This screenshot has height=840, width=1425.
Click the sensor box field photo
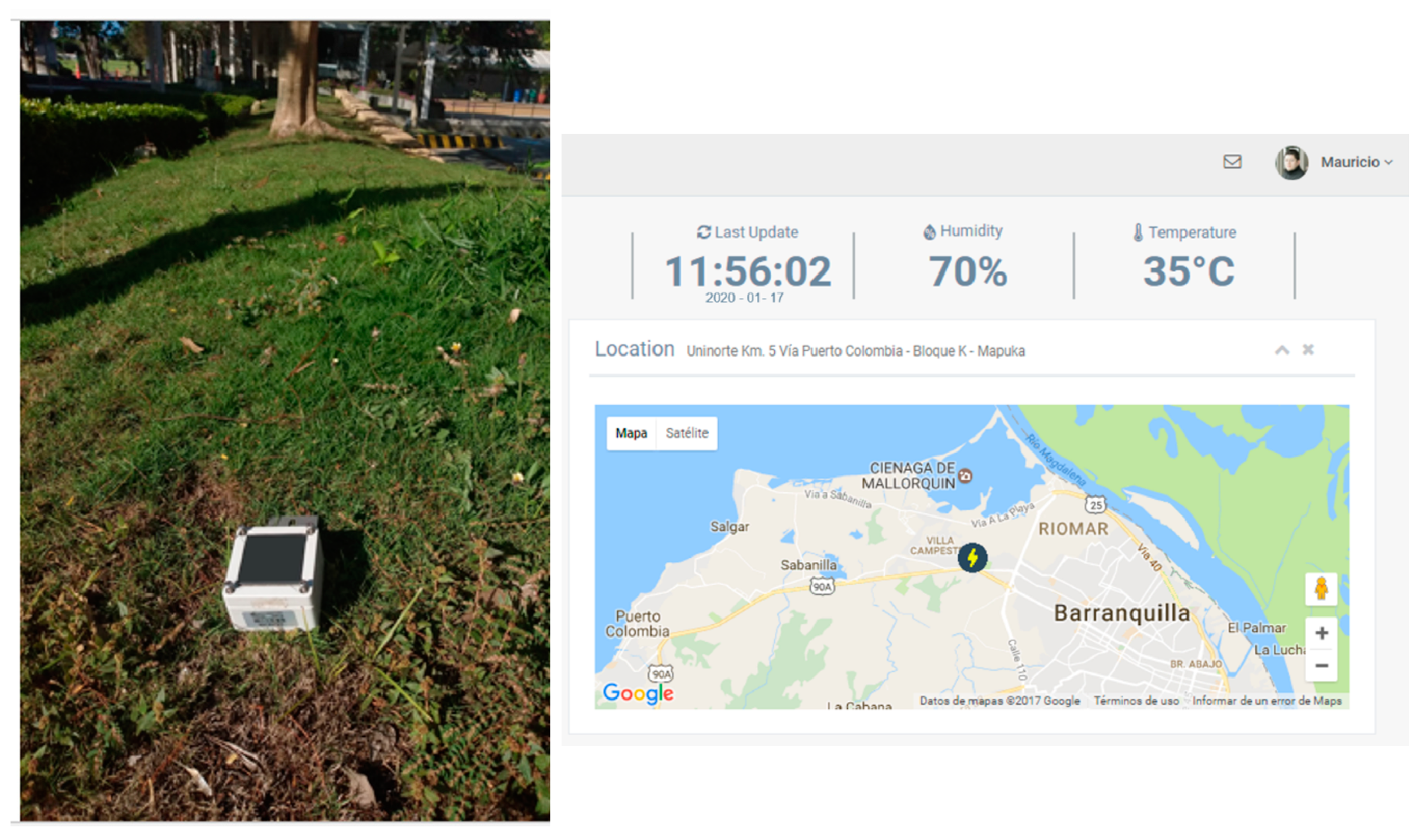tap(285, 420)
